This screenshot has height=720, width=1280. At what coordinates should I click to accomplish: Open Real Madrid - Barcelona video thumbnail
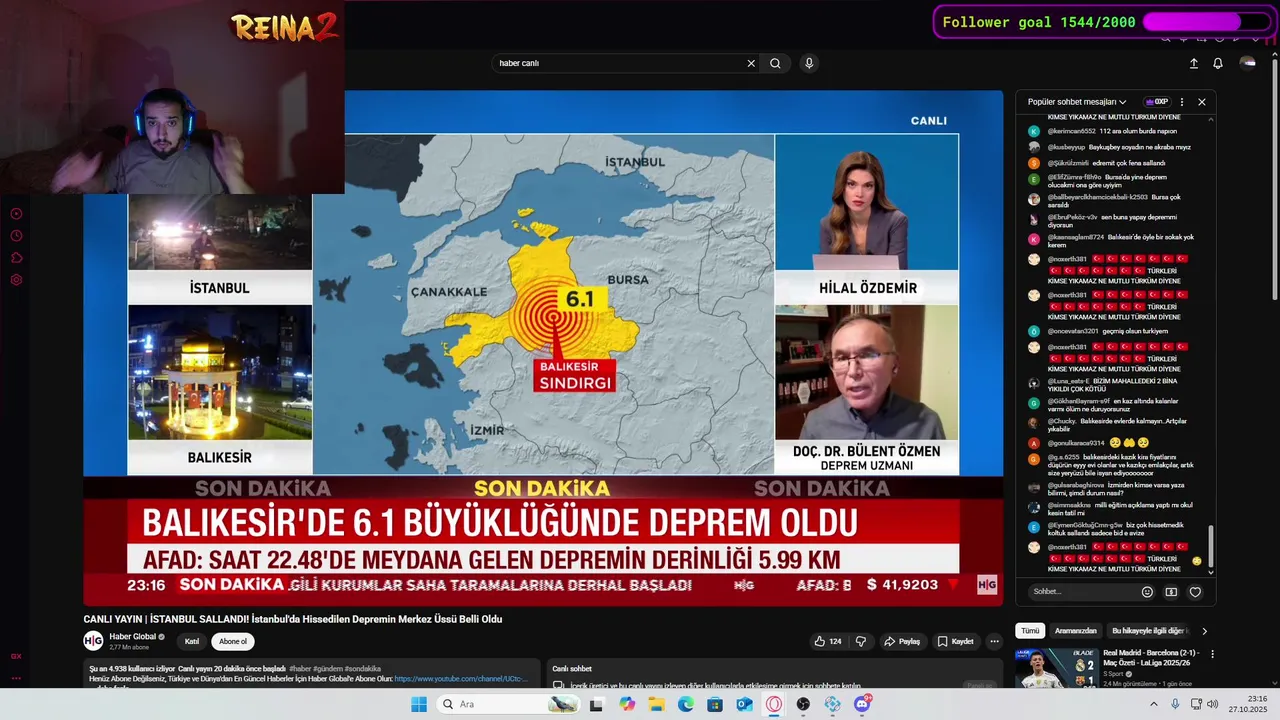coord(1056,668)
